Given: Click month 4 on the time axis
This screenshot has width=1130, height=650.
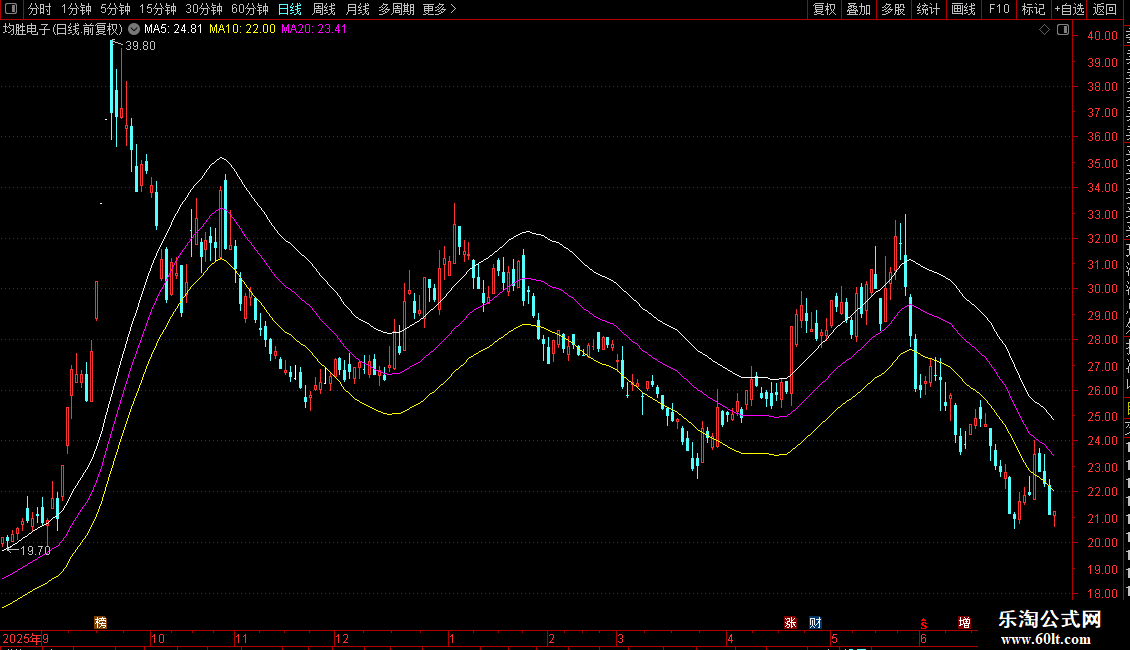Looking at the screenshot, I should point(730,638).
